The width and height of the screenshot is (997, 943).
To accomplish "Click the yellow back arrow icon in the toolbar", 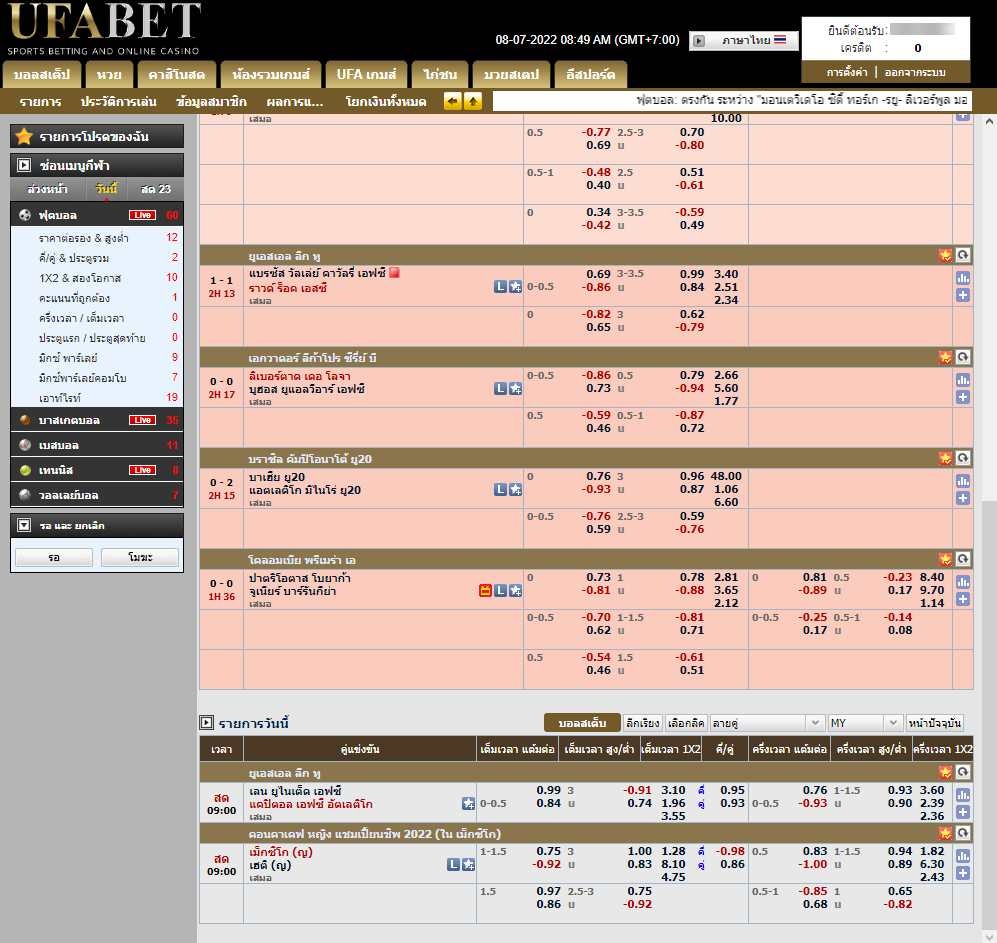I will (452, 101).
